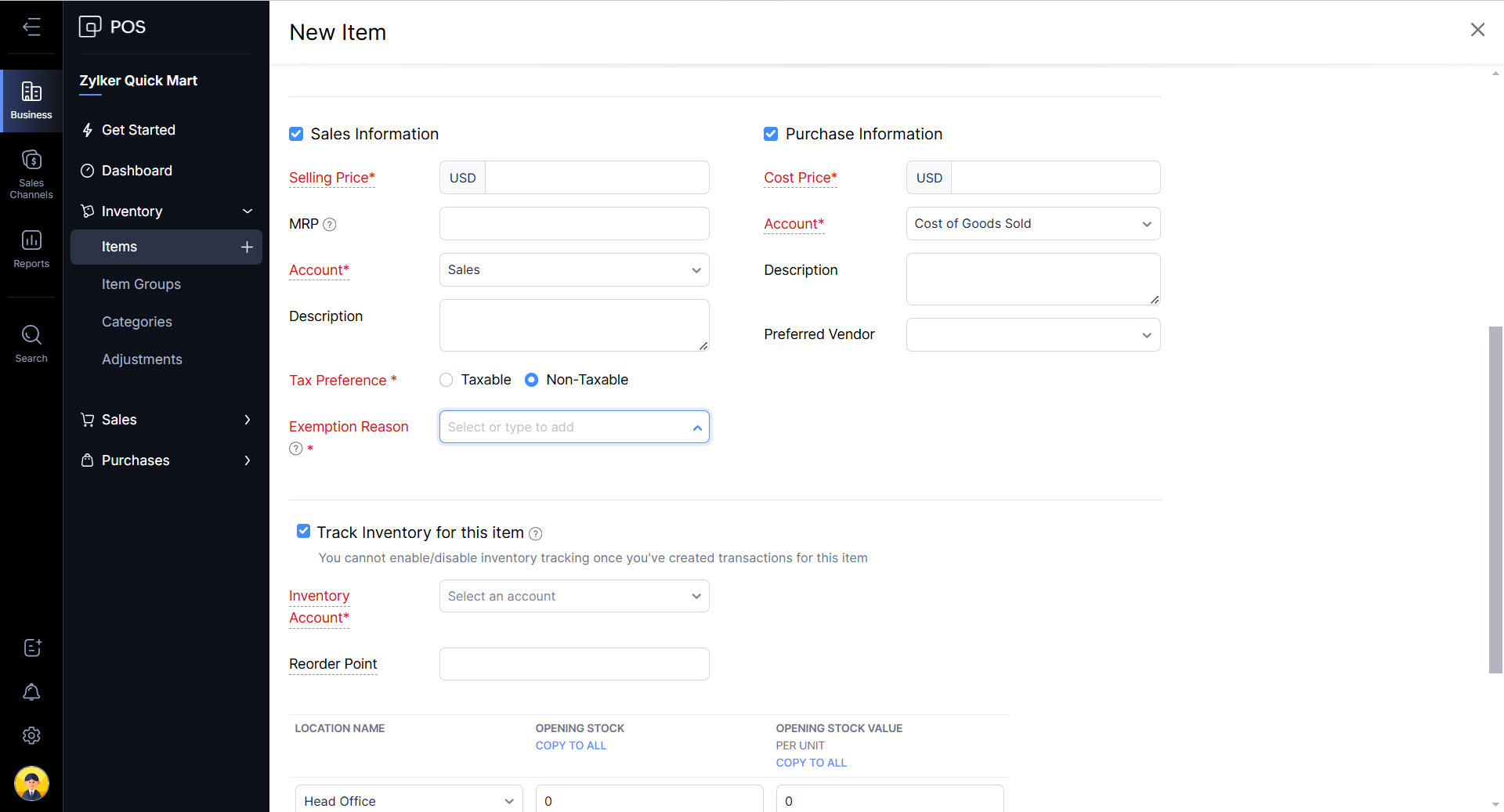
Task: Expand the Inventory Account dropdown
Action: pyautogui.click(x=573, y=597)
